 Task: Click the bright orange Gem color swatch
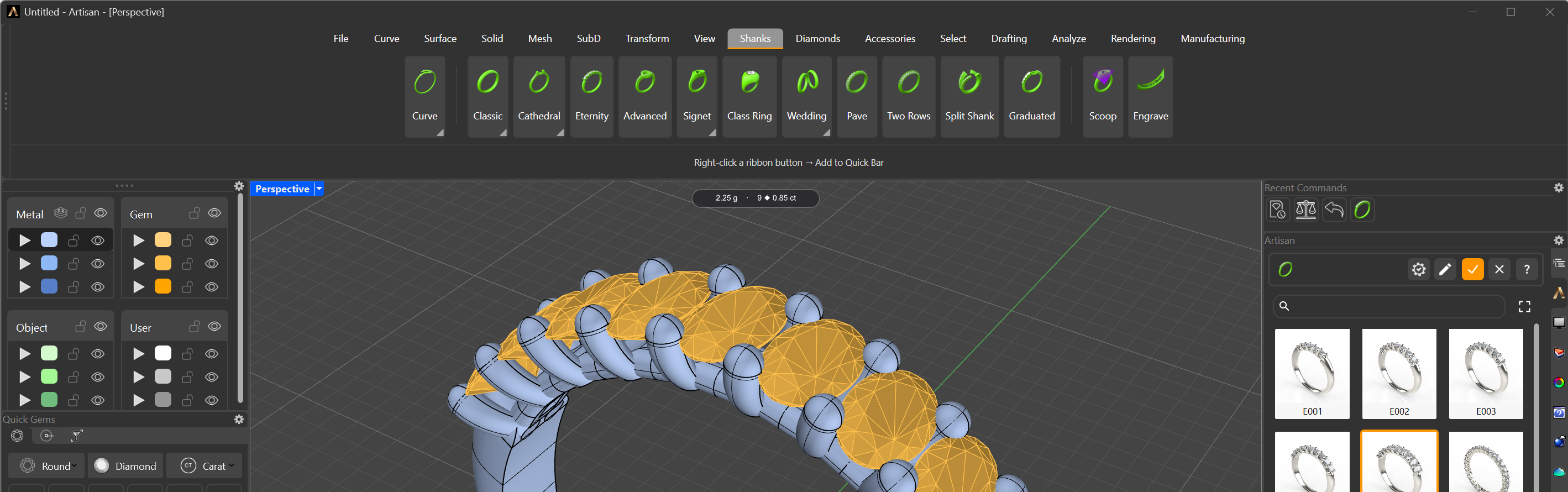pos(163,286)
